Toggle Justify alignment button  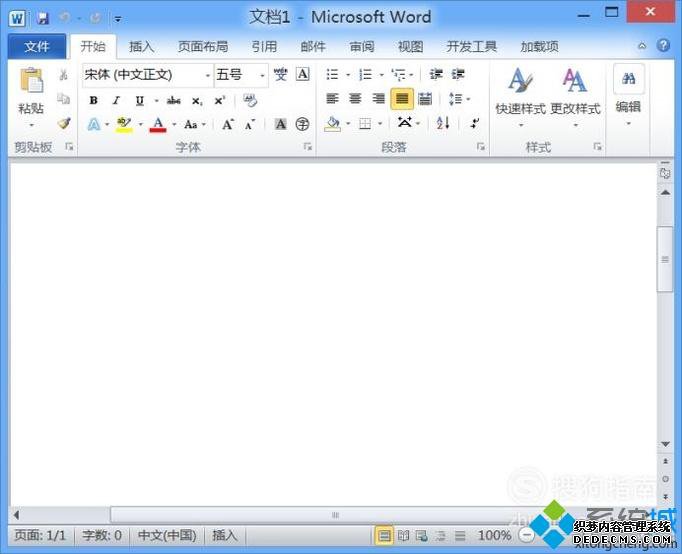(402, 99)
